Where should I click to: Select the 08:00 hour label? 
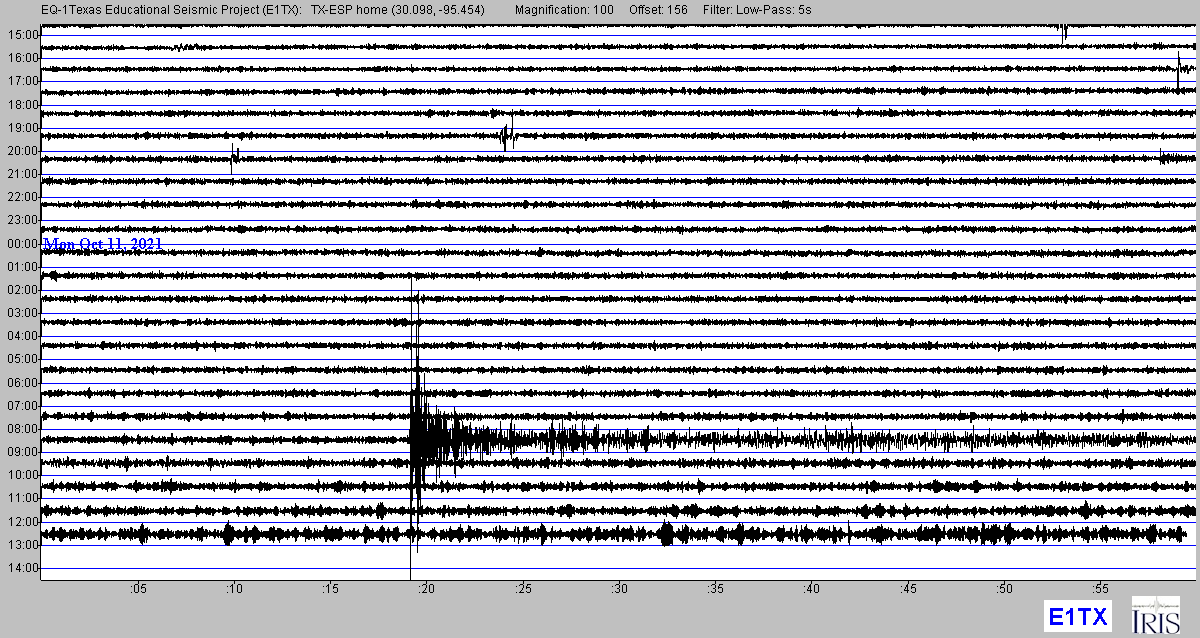click(22, 429)
